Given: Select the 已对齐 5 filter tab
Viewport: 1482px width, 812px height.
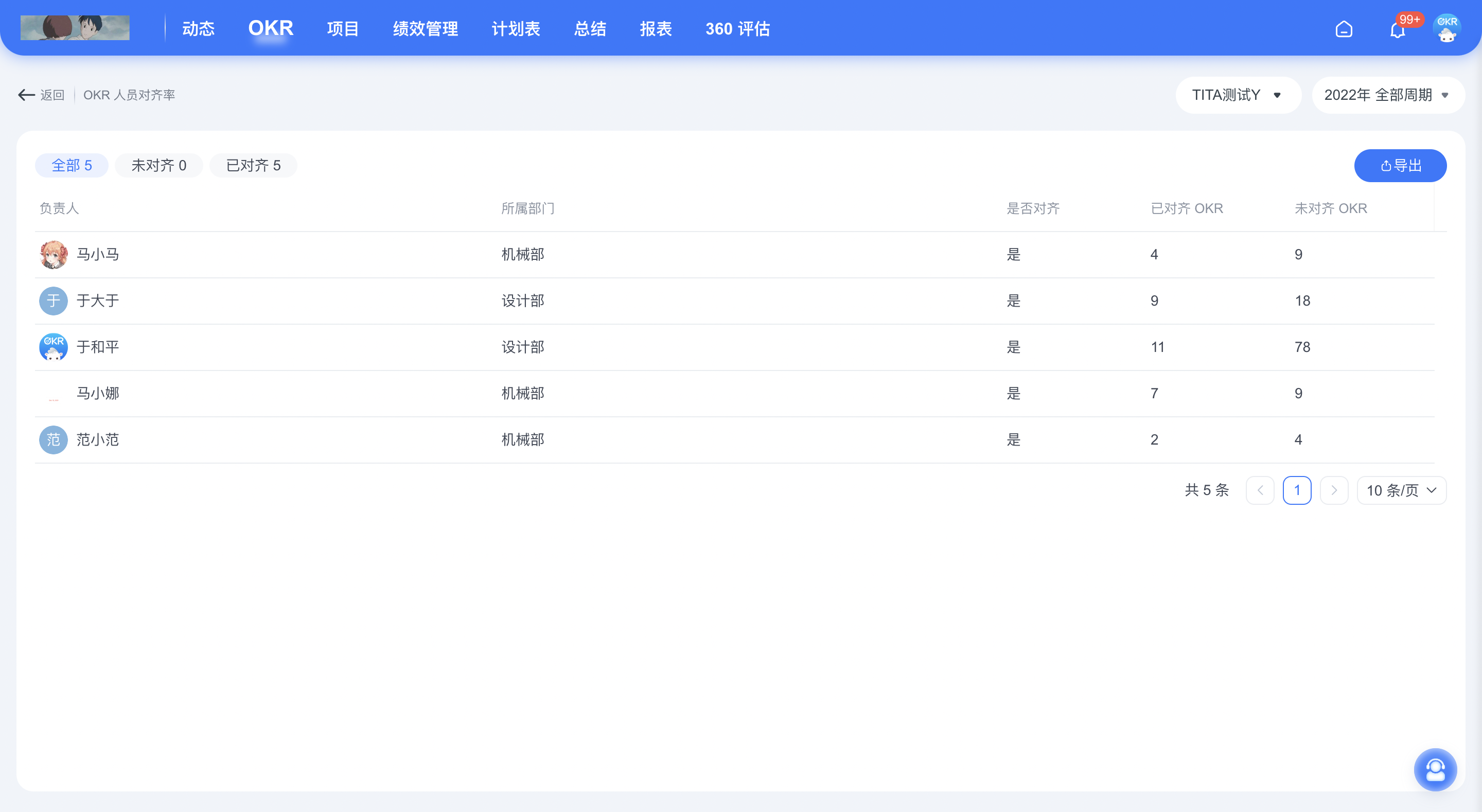Looking at the screenshot, I should (x=253, y=166).
